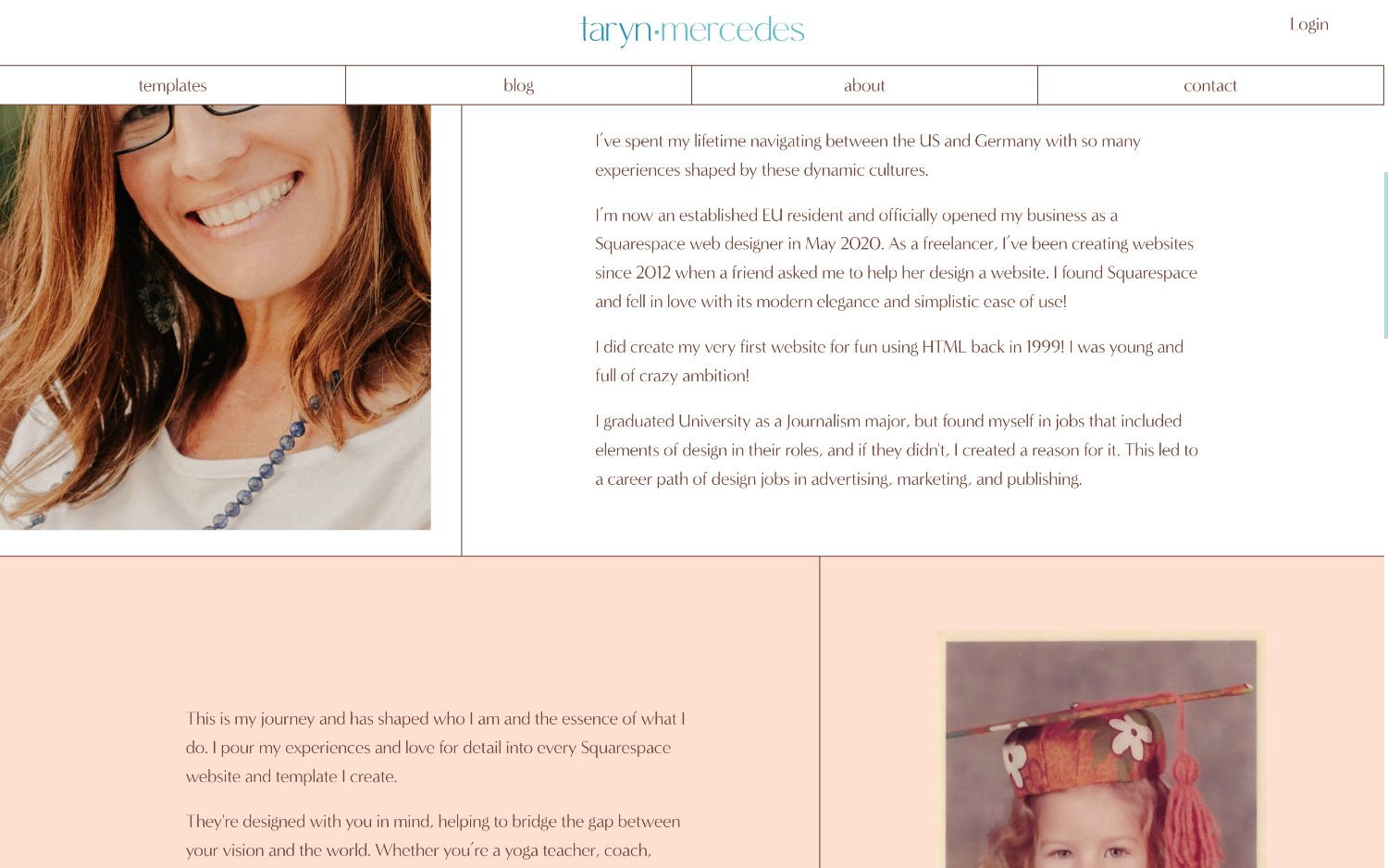This screenshot has width=1388, height=868.
Task: Open the Login link
Action: (x=1308, y=24)
